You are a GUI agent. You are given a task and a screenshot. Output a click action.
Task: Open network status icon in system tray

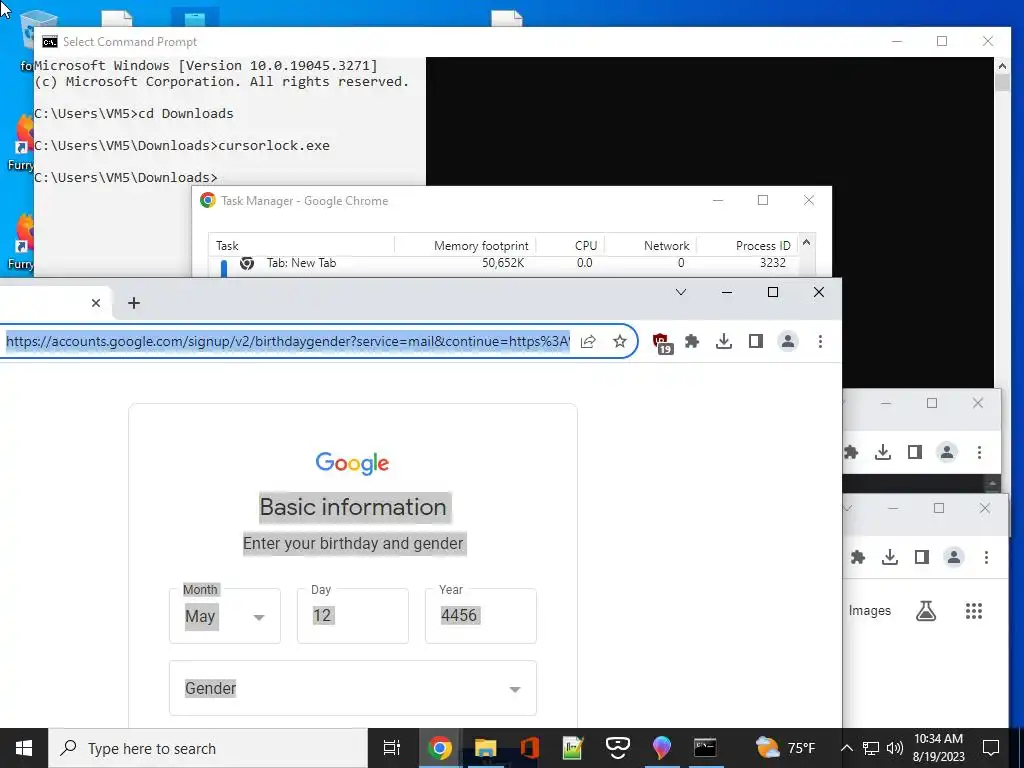pos(871,748)
